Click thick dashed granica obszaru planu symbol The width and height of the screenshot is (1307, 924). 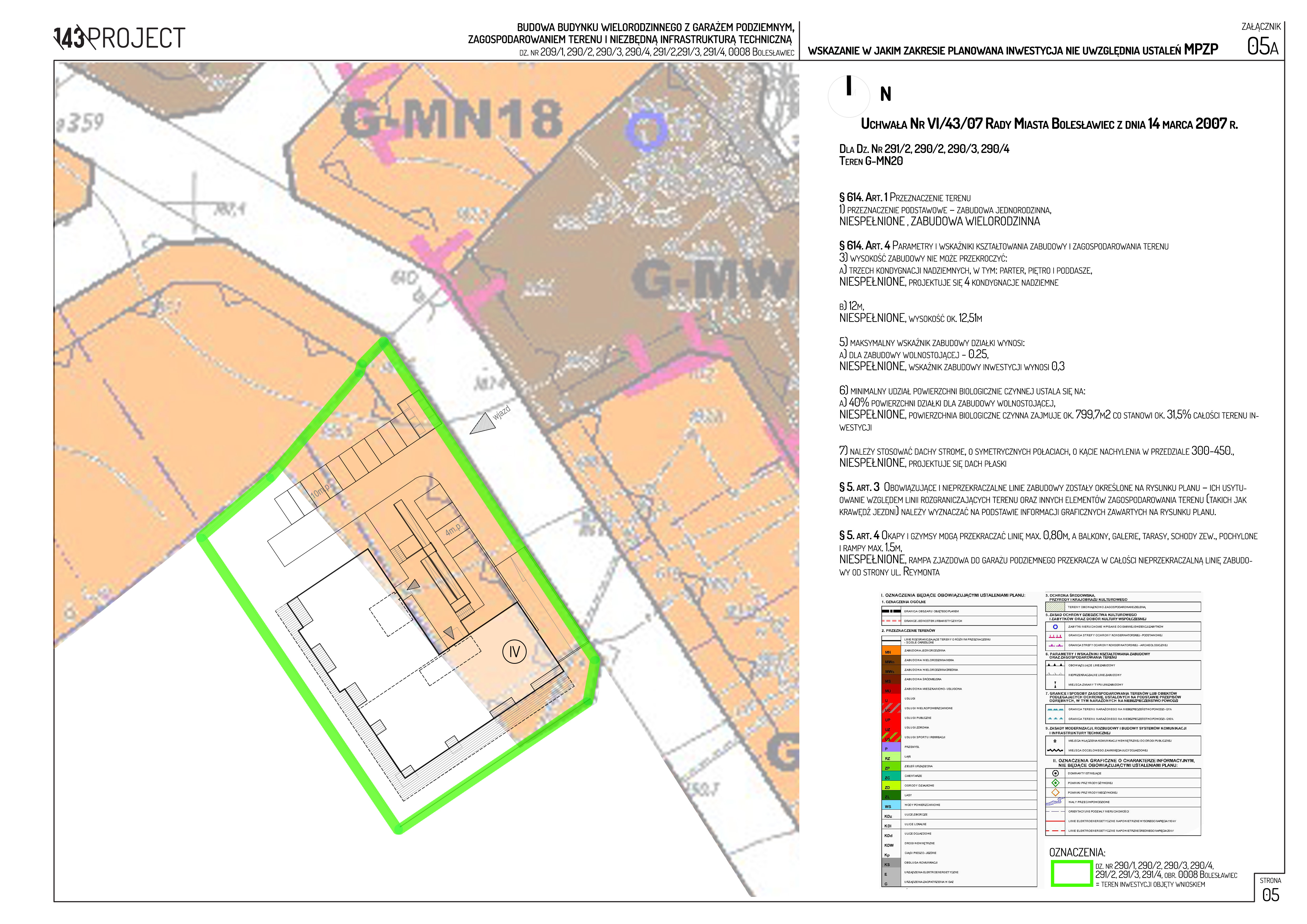(x=892, y=611)
